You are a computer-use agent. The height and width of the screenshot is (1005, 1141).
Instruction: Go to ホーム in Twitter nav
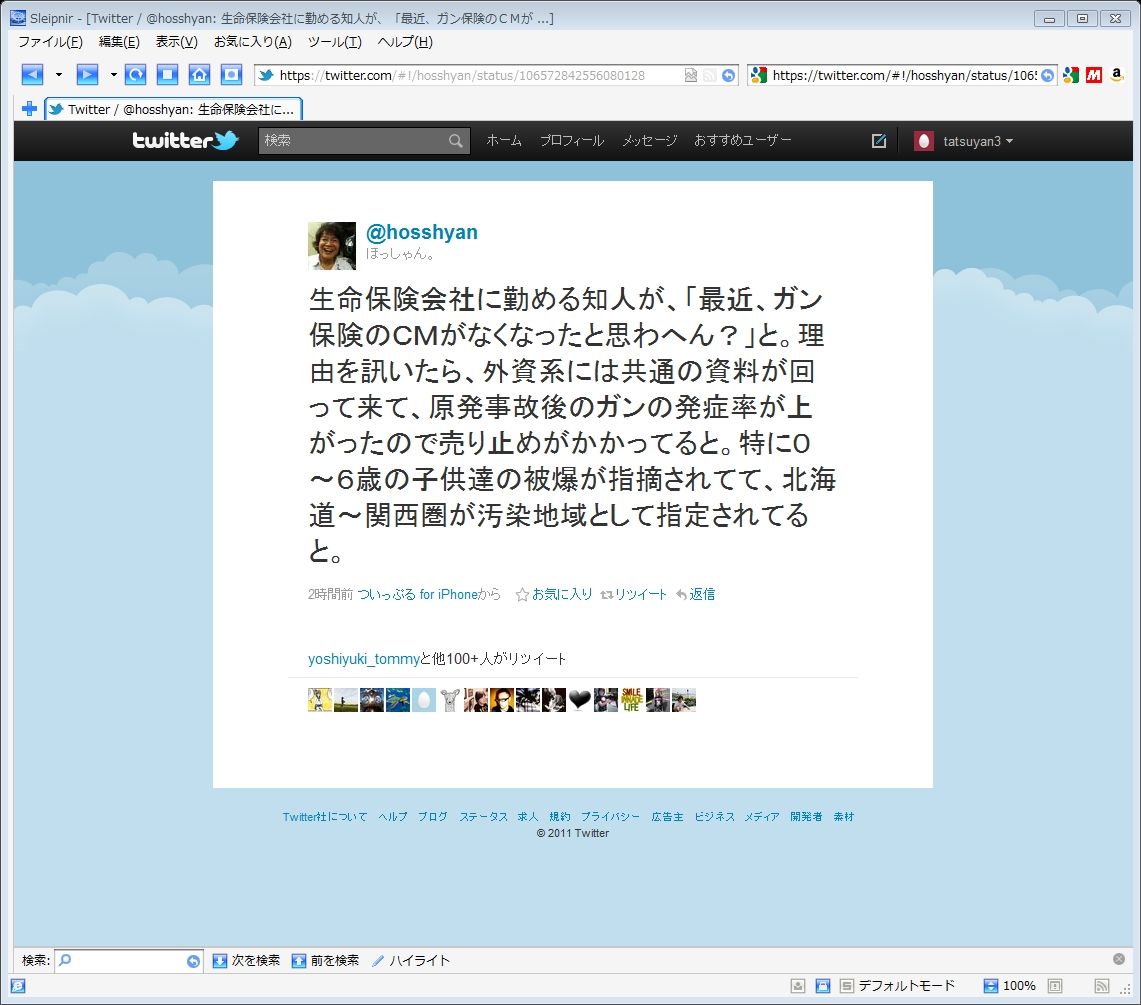504,140
